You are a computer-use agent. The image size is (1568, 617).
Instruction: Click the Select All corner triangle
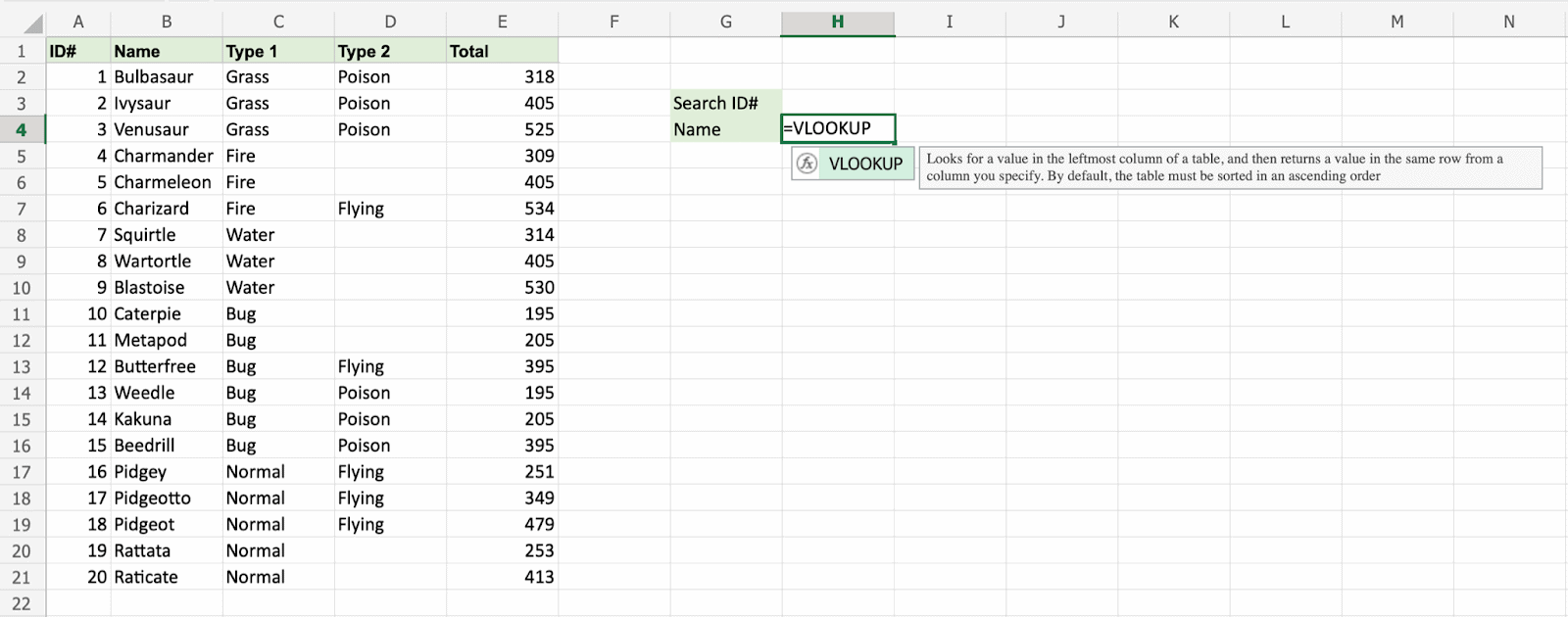(31, 23)
